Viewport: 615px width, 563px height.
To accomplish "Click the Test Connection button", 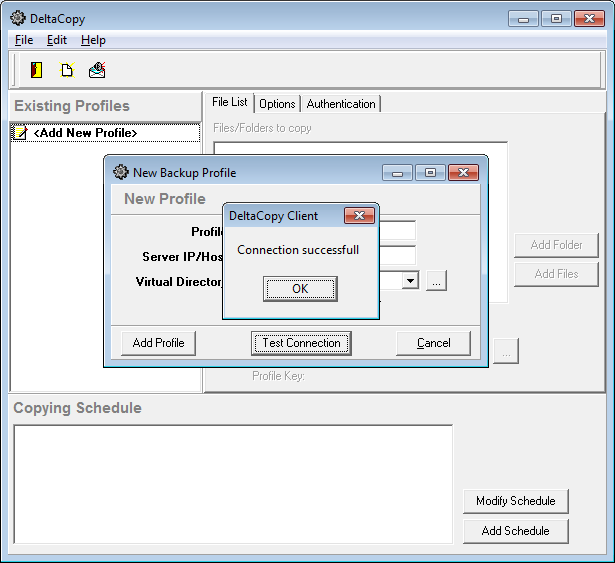I will coord(301,343).
